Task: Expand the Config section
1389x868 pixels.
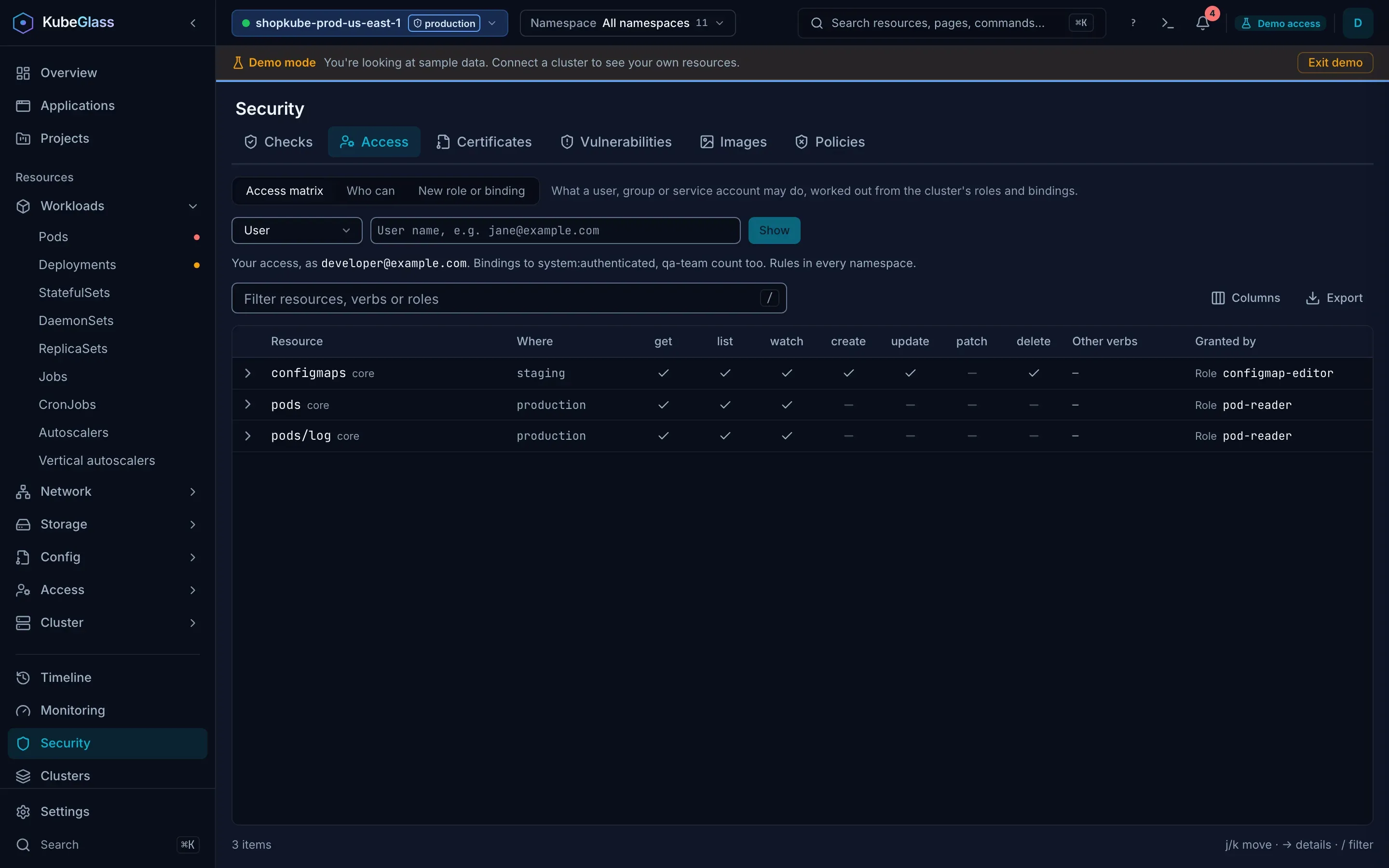Action: 108,557
